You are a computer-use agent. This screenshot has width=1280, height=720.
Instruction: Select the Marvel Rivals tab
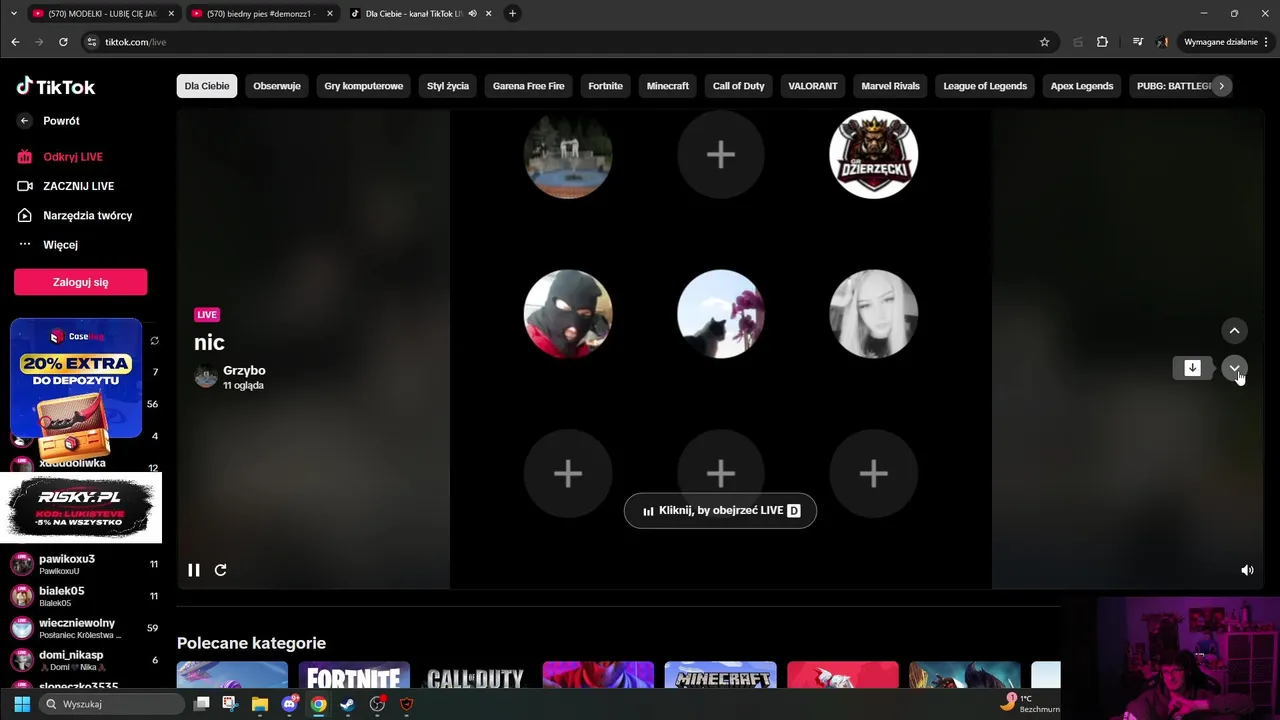891,86
